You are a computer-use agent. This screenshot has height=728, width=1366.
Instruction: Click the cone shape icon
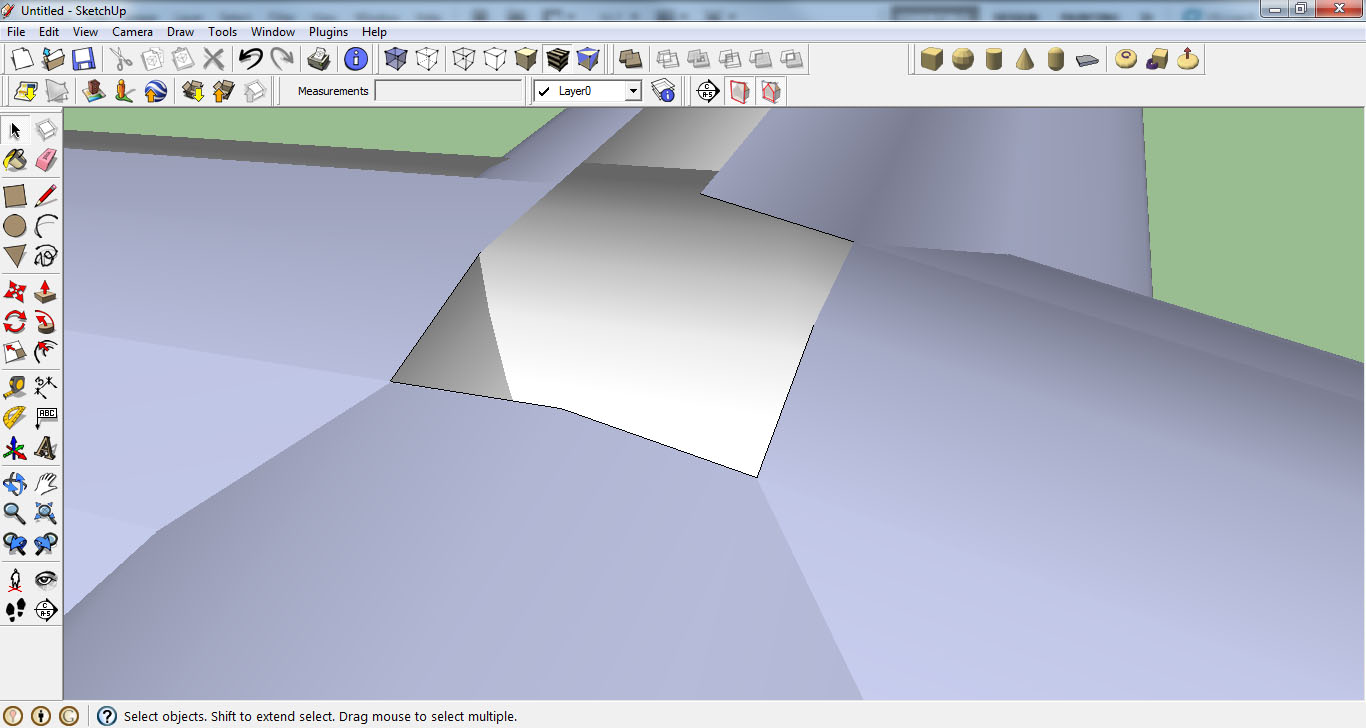[1025, 59]
